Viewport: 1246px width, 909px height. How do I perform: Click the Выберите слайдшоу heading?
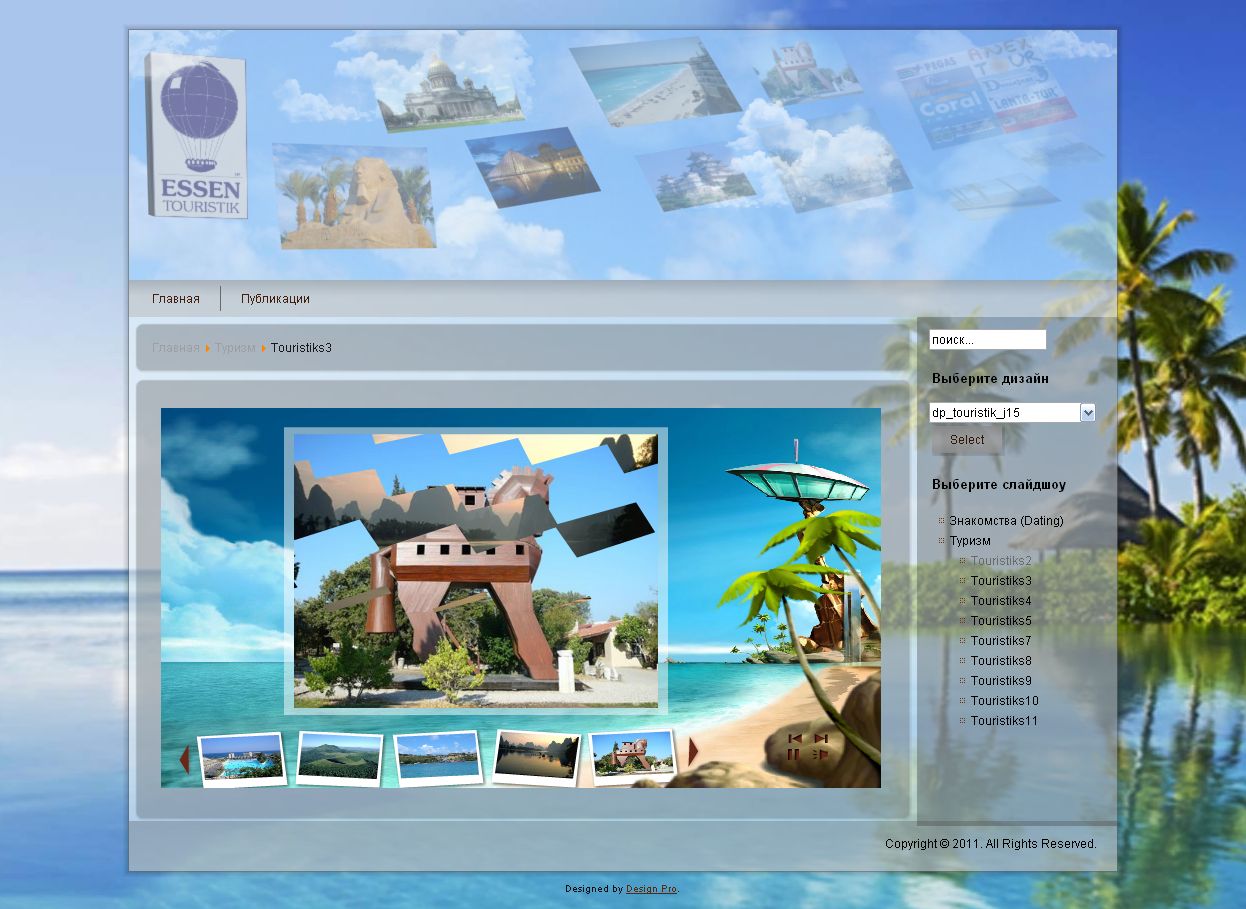pos(999,485)
